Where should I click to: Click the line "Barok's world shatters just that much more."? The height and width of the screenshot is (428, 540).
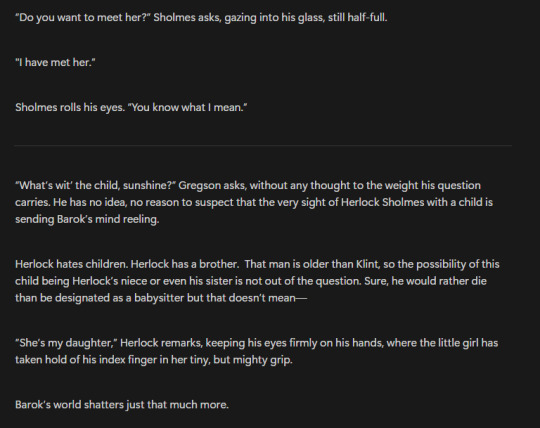[122, 405]
